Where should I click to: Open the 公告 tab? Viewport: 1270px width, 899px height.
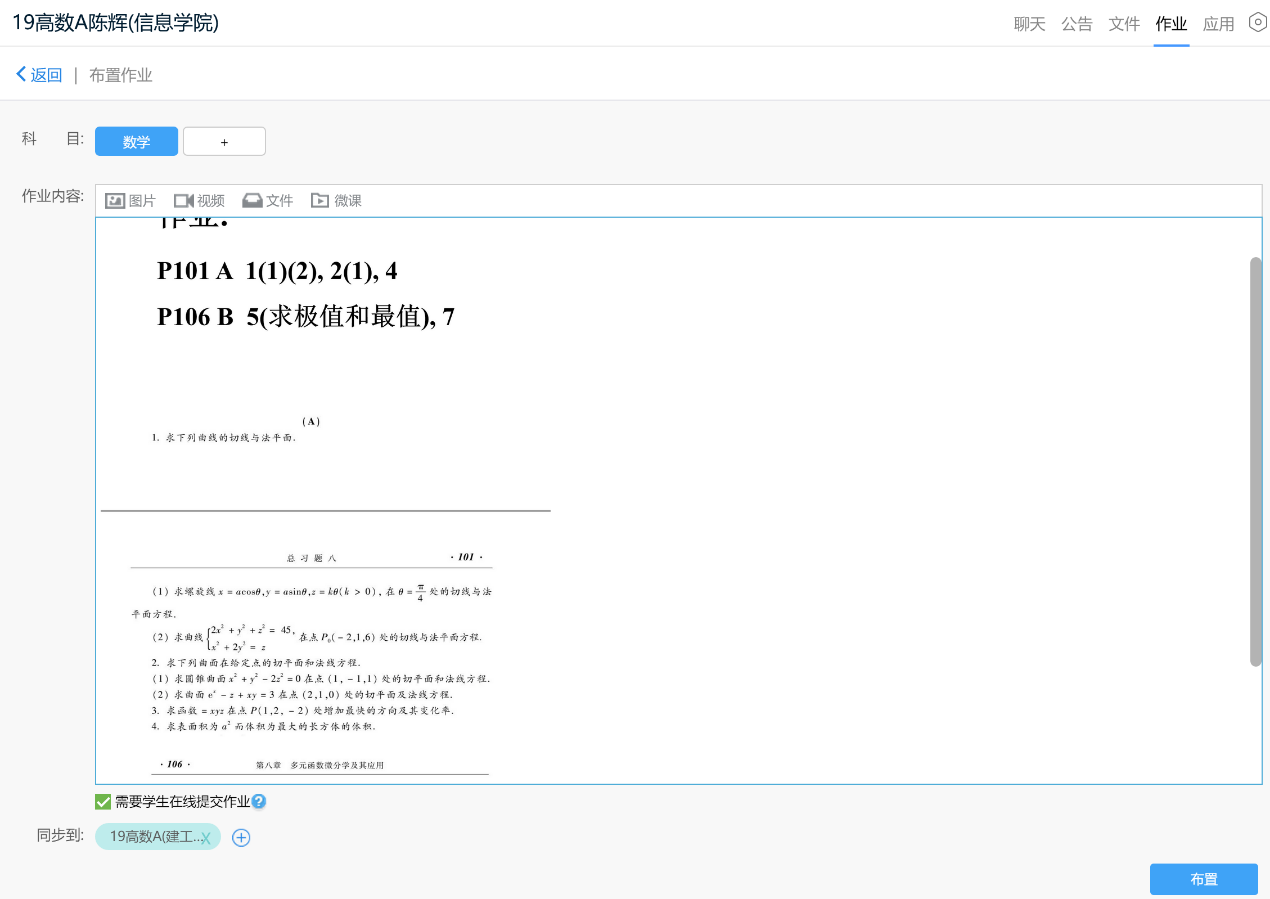tap(1077, 24)
